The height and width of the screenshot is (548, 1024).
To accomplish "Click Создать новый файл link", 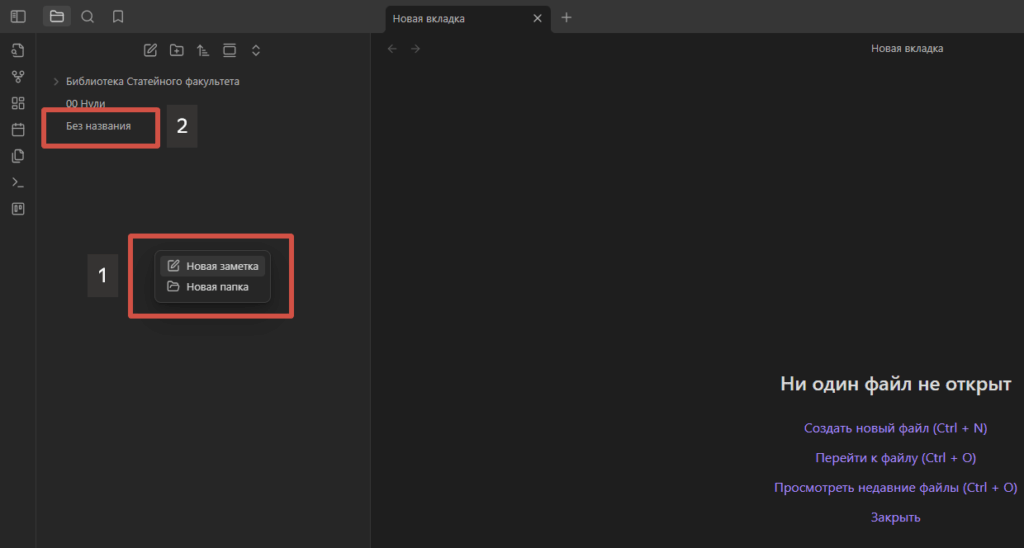I will (895, 428).
